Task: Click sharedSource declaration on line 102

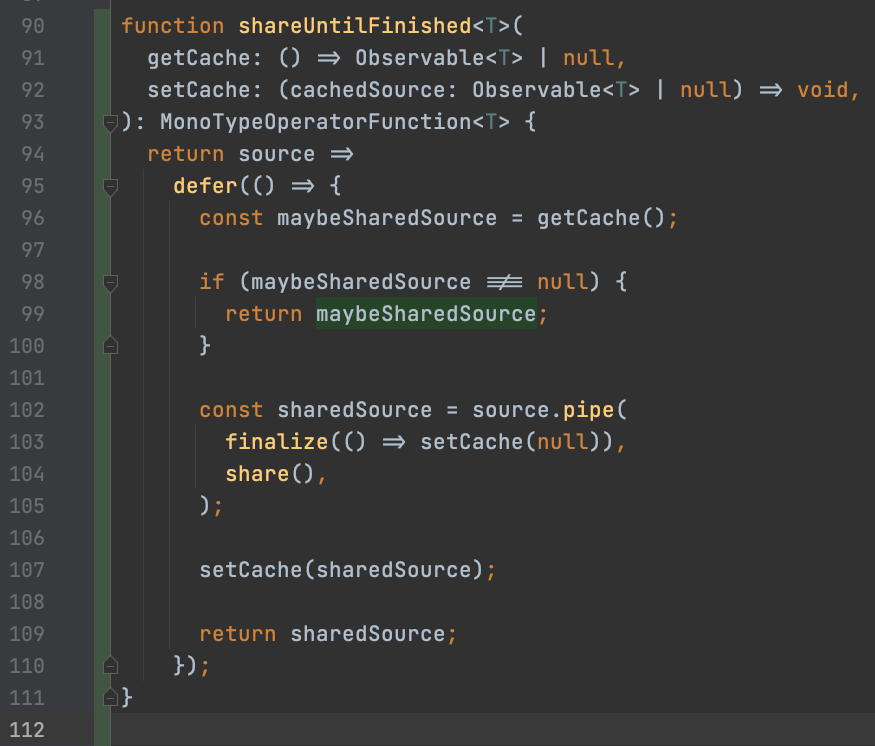Action: [x=354, y=410]
